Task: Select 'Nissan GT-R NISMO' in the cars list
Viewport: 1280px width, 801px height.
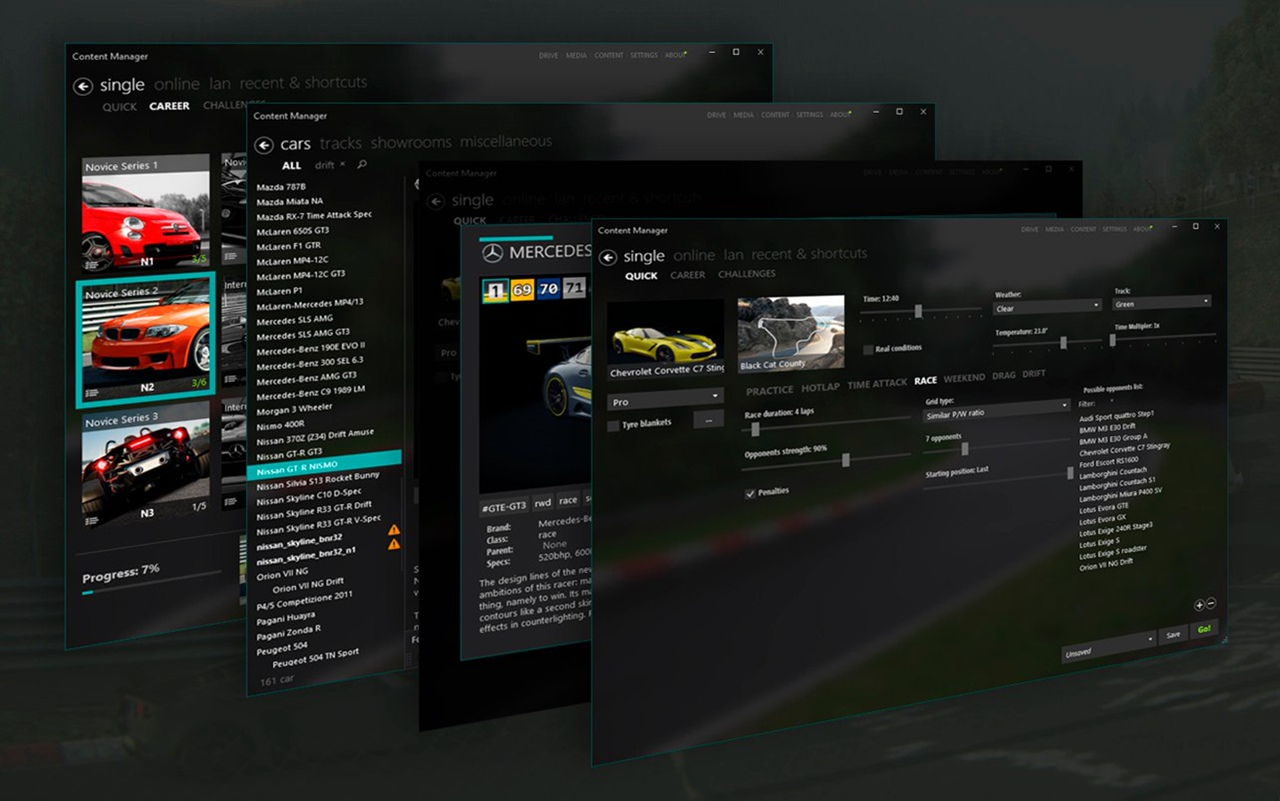Action: point(324,467)
